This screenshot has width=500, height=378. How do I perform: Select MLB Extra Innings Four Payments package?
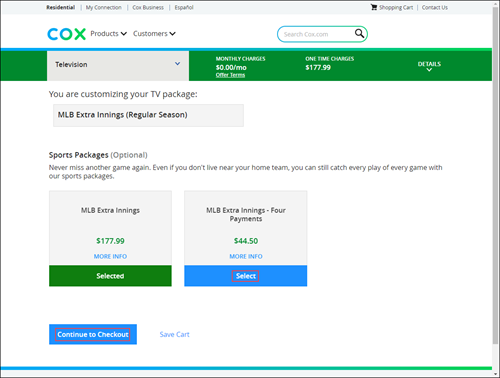point(246,276)
